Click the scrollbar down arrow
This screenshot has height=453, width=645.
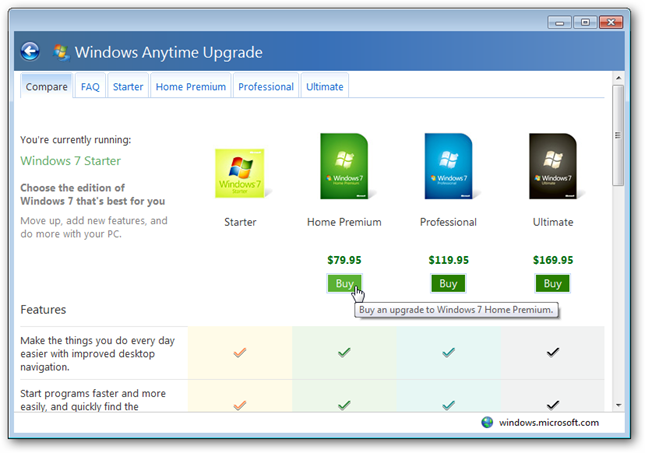(618, 405)
